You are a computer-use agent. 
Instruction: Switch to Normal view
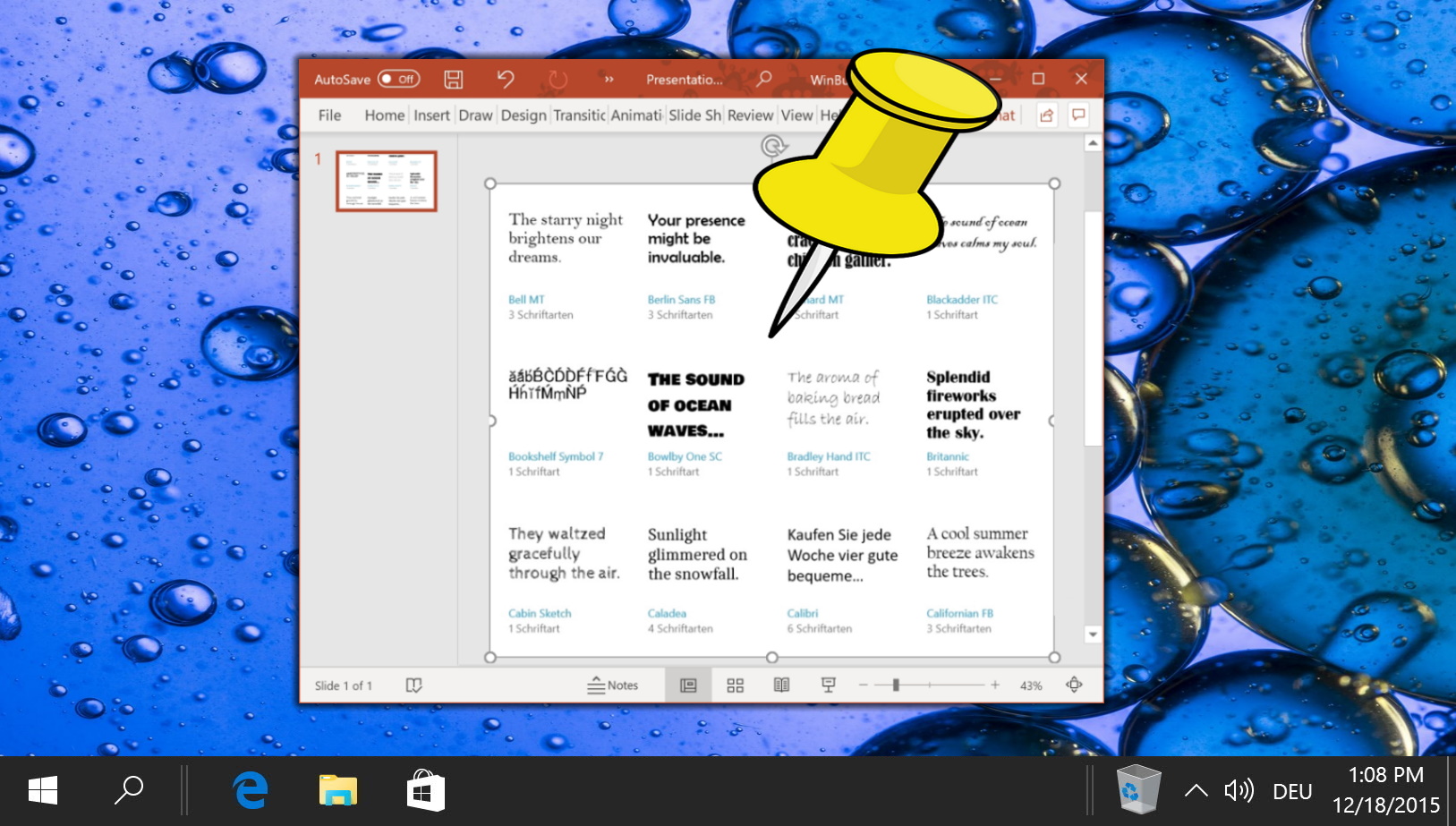[688, 685]
